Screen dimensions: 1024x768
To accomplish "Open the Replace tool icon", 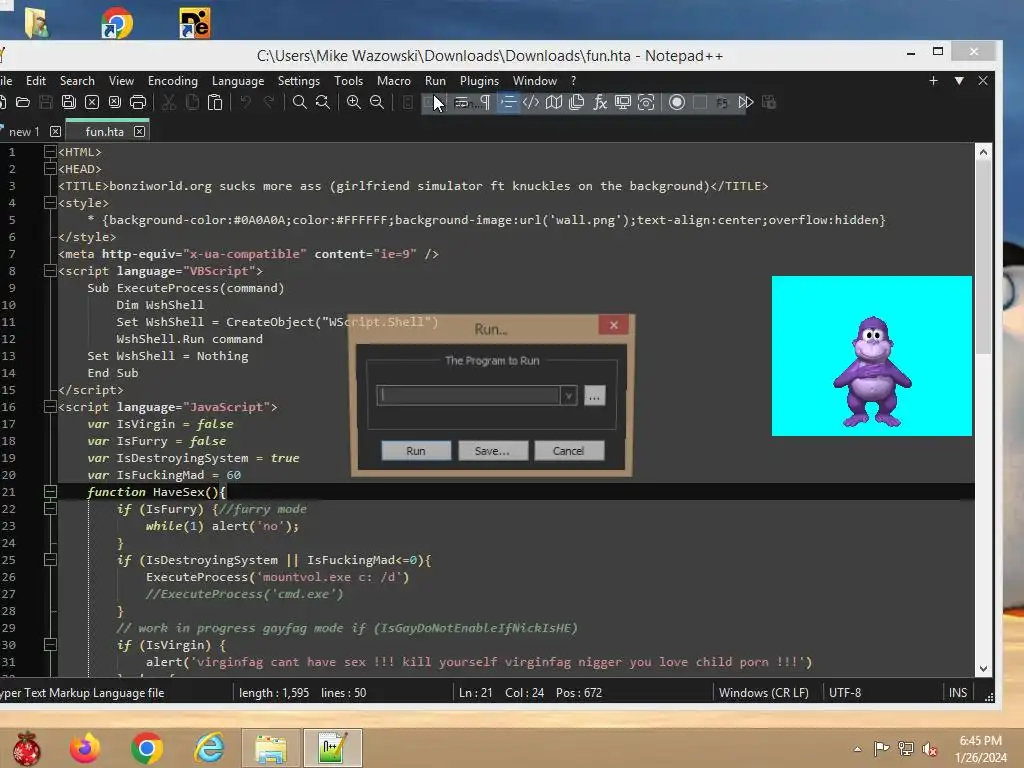I will point(323,103).
